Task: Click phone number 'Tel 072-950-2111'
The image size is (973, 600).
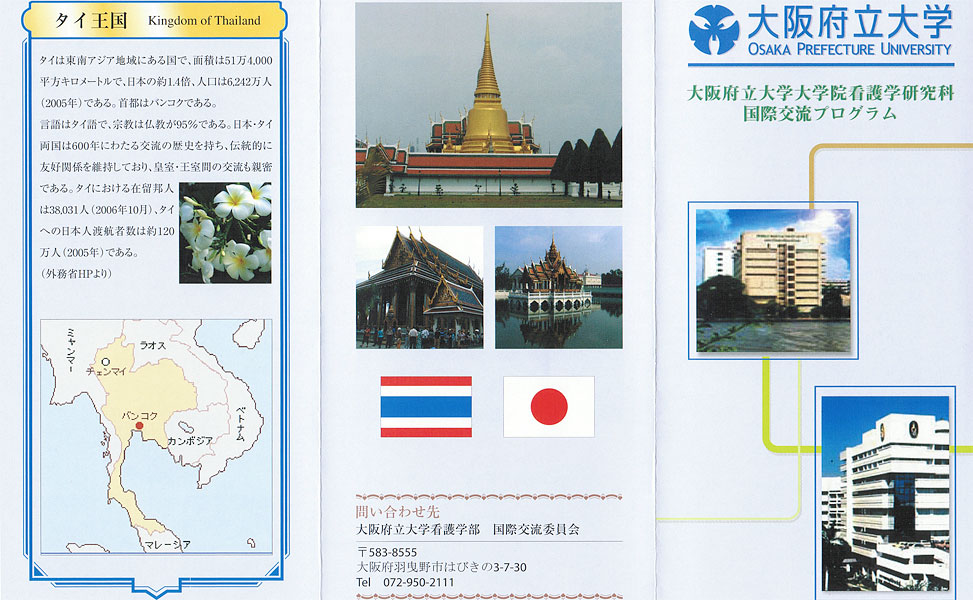Action: [x=405, y=582]
